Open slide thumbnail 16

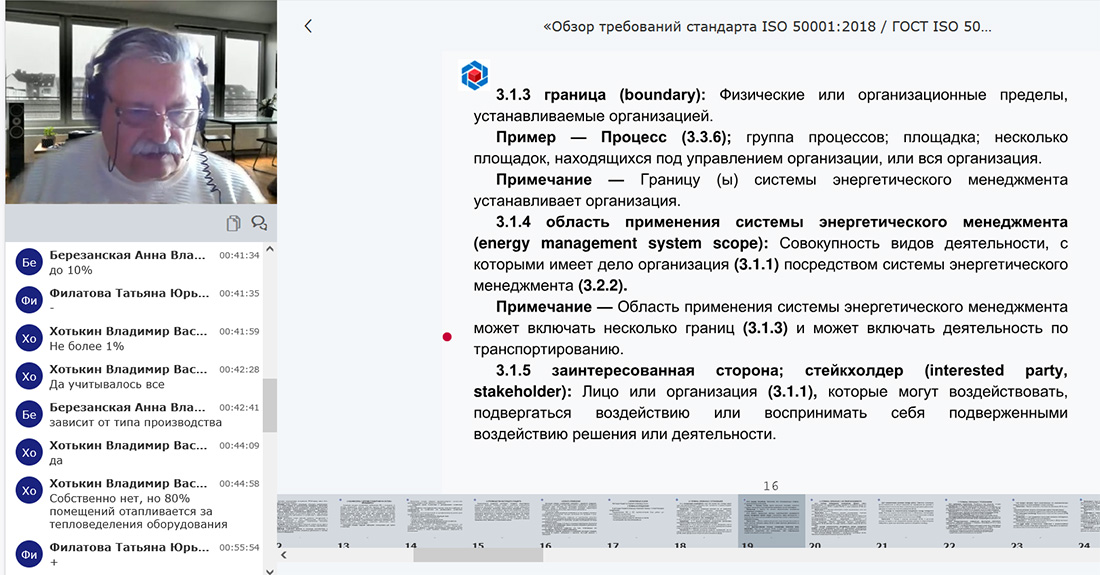[569, 520]
